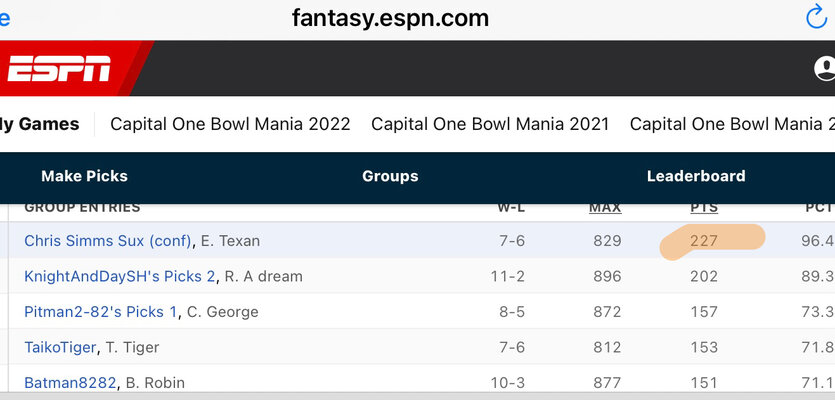The image size is (835, 400).
Task: Open Batman8282 entry
Action: click(70, 382)
